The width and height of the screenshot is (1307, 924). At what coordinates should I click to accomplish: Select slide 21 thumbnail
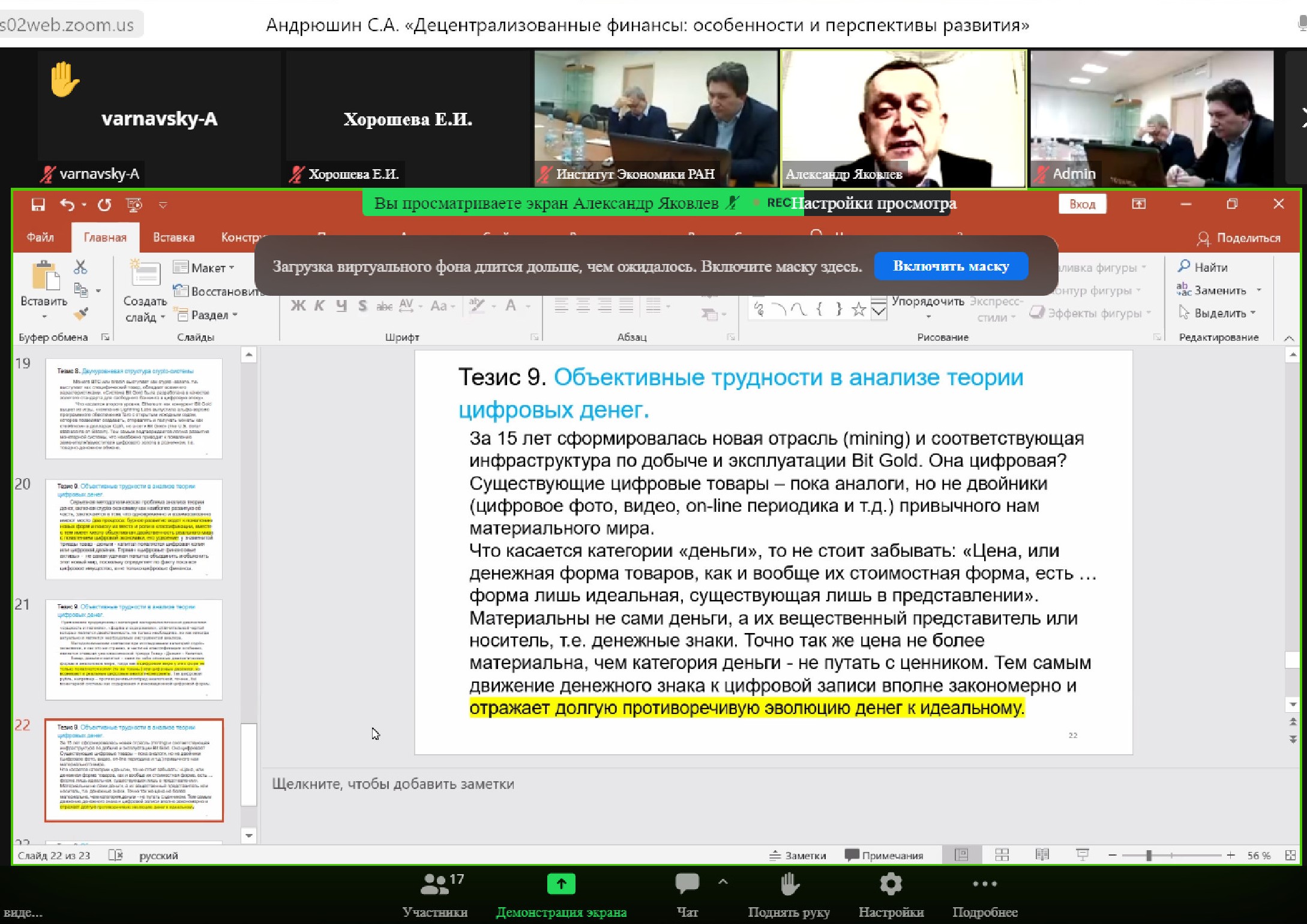point(134,649)
